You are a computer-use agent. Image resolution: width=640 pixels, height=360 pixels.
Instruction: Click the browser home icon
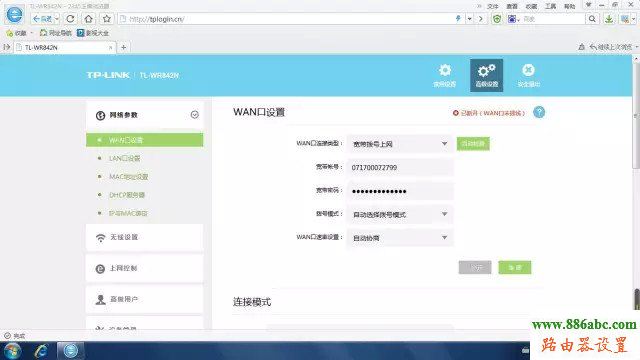(88, 19)
